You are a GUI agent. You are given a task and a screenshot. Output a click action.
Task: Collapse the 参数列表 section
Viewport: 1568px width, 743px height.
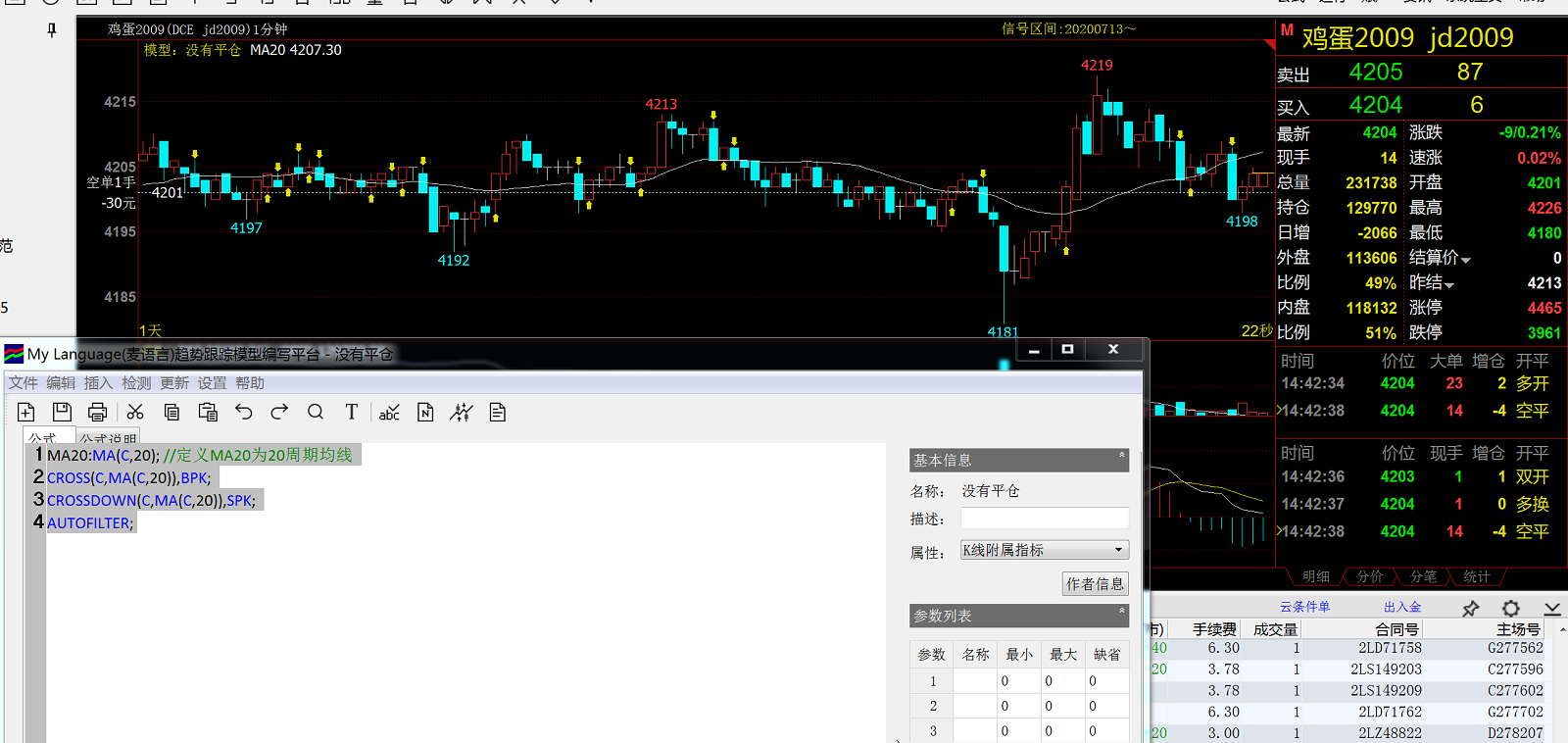pos(1121,612)
